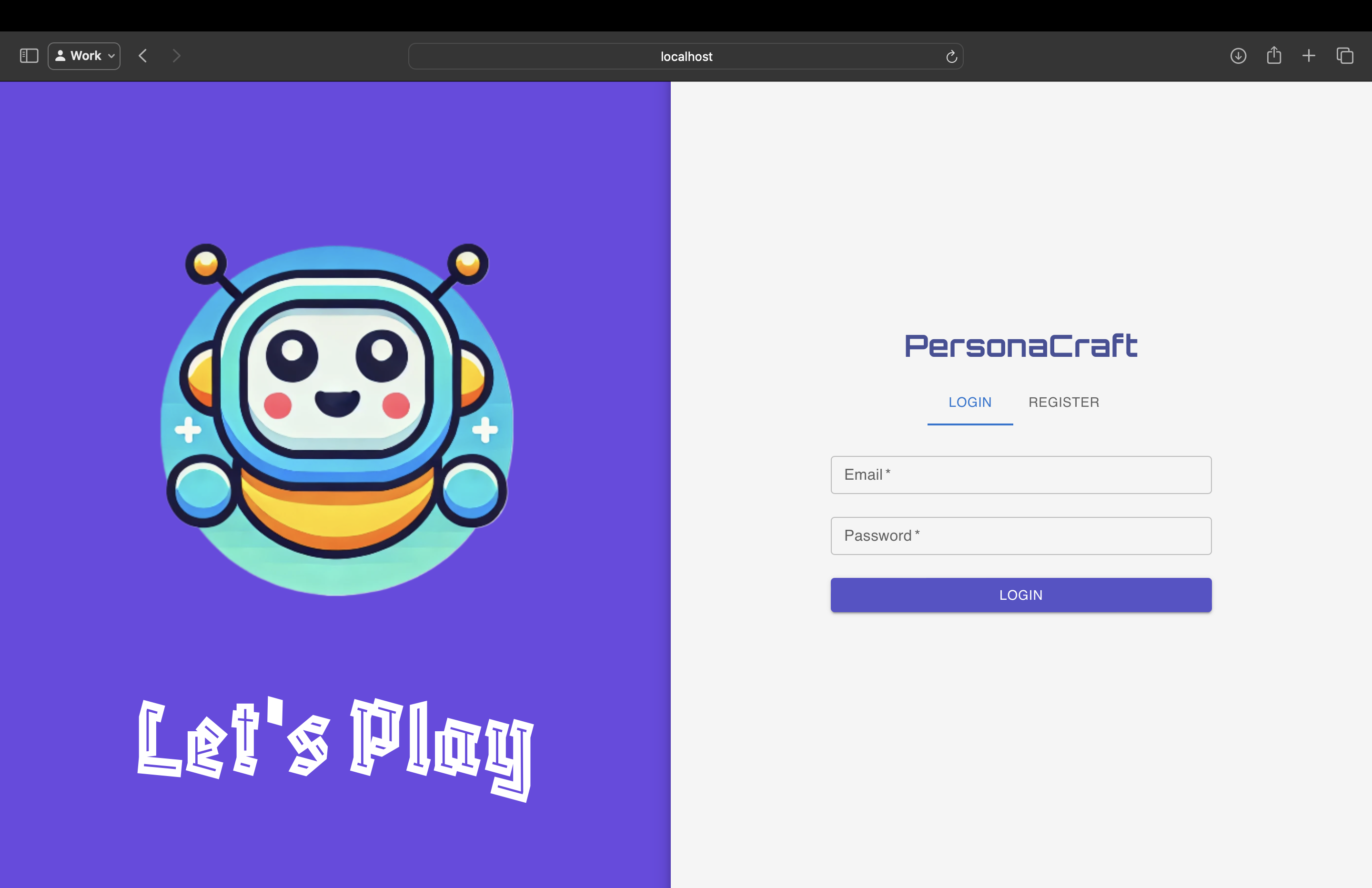This screenshot has width=1372, height=888.
Task: Click the Work profile label text
Action: tap(86, 56)
